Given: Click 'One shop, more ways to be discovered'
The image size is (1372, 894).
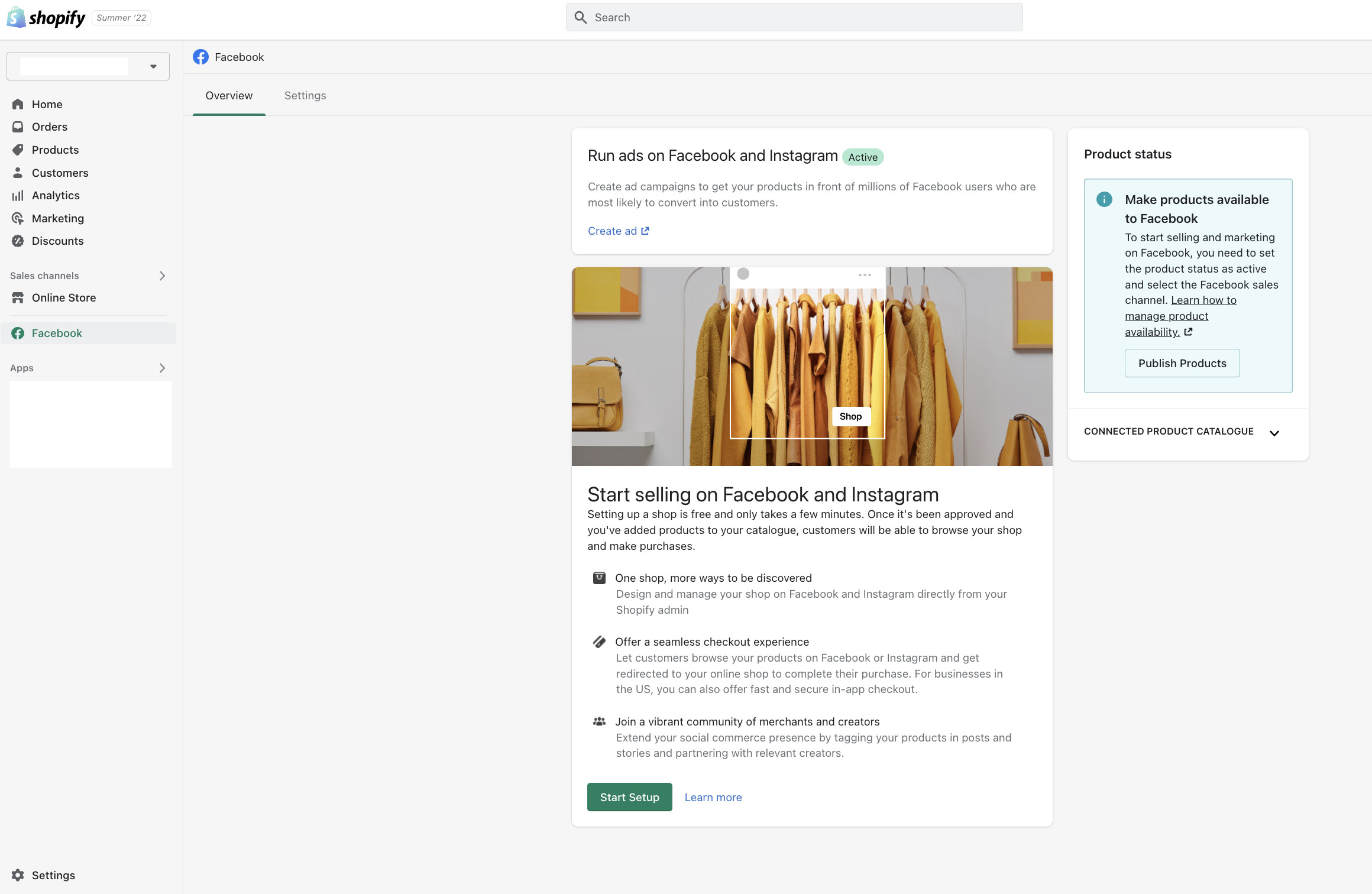Looking at the screenshot, I should [x=713, y=578].
